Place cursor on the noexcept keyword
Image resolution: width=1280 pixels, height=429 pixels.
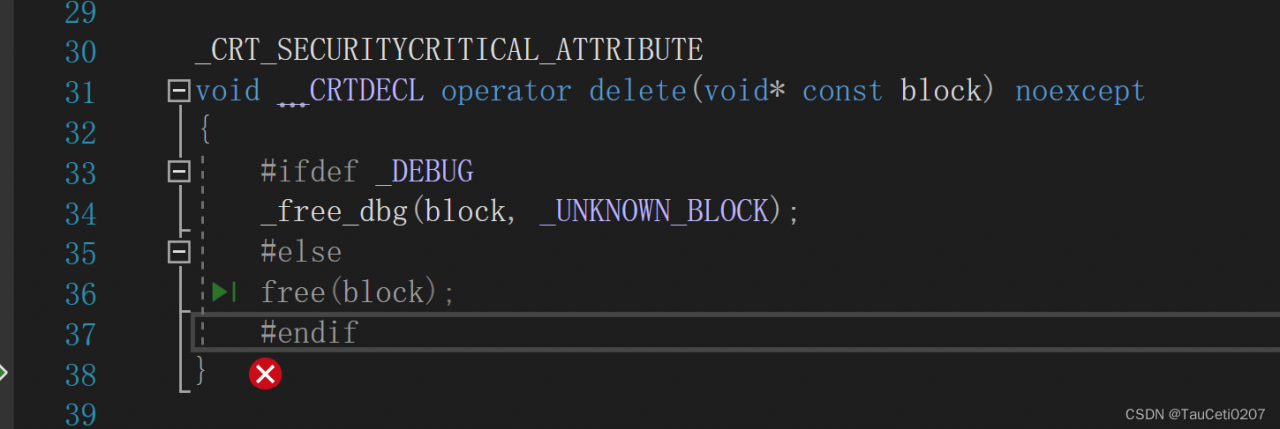(1080, 92)
